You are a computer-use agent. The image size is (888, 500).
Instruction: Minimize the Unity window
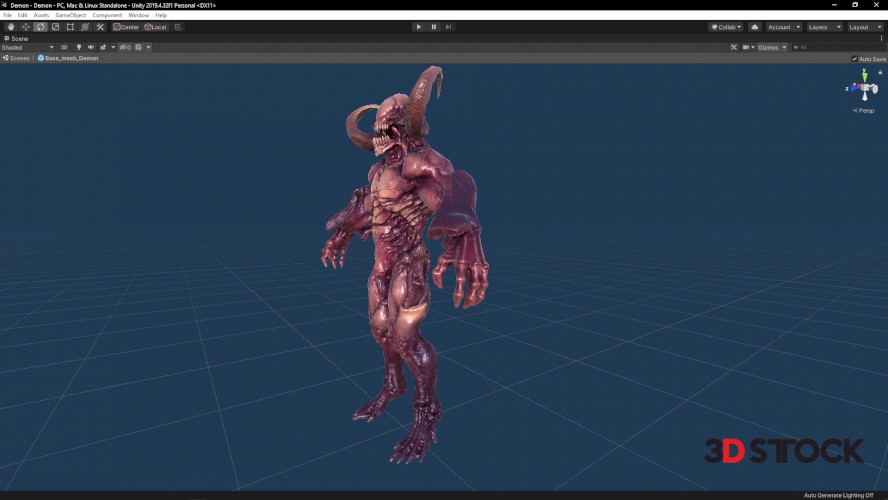834,5
